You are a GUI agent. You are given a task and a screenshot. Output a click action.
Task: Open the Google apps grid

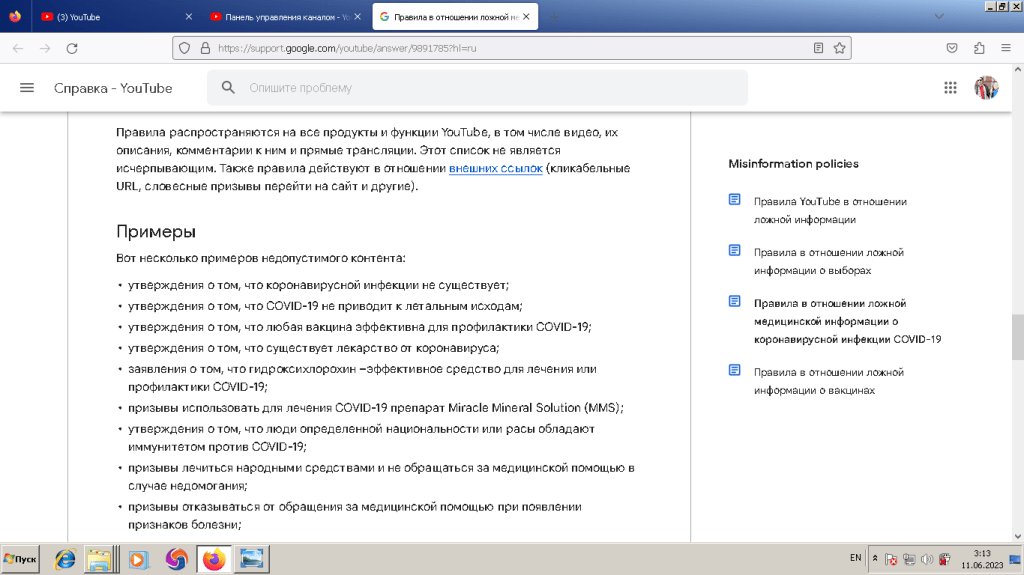click(x=950, y=88)
